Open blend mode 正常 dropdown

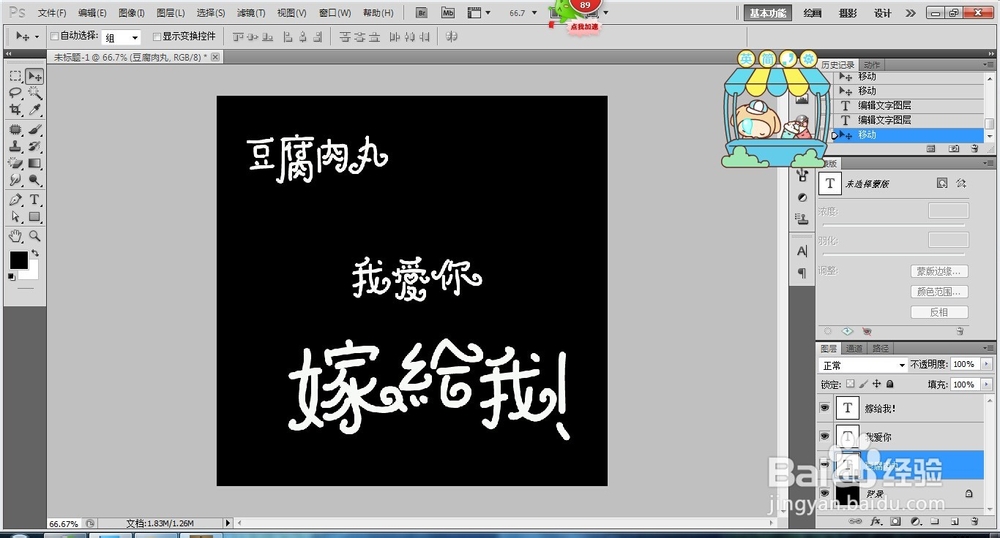click(x=863, y=365)
